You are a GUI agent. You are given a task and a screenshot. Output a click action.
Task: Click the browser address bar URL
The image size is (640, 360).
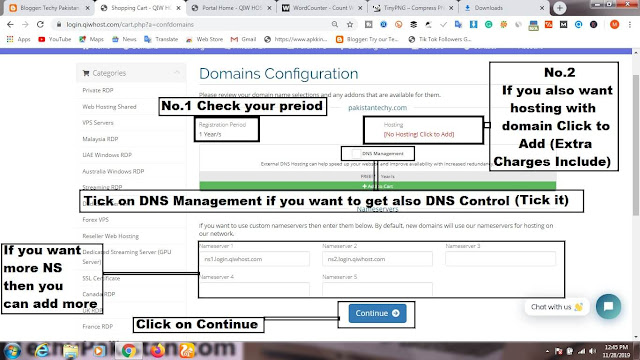pos(130,24)
